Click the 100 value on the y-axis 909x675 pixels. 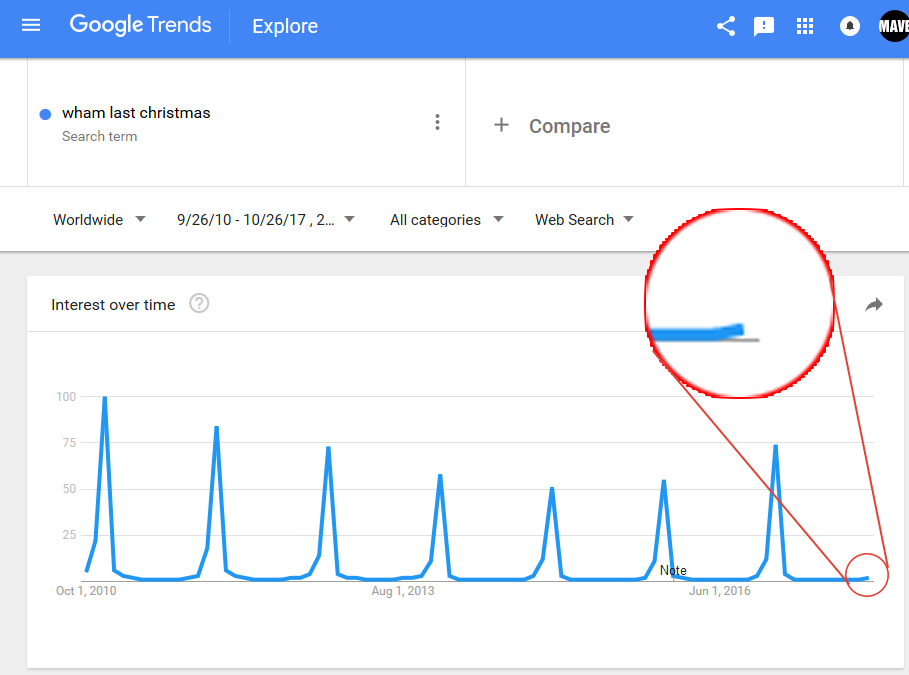tap(66, 397)
